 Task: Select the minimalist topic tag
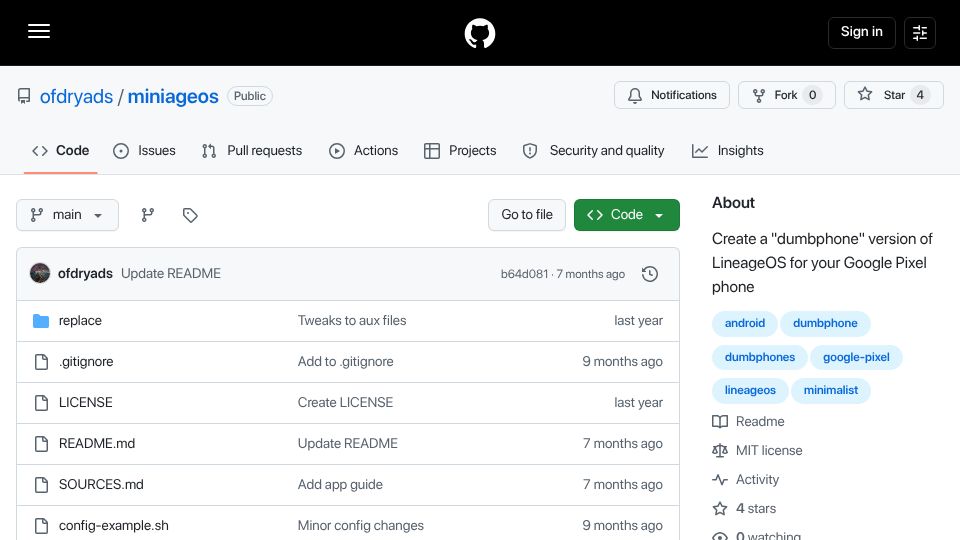pos(831,390)
